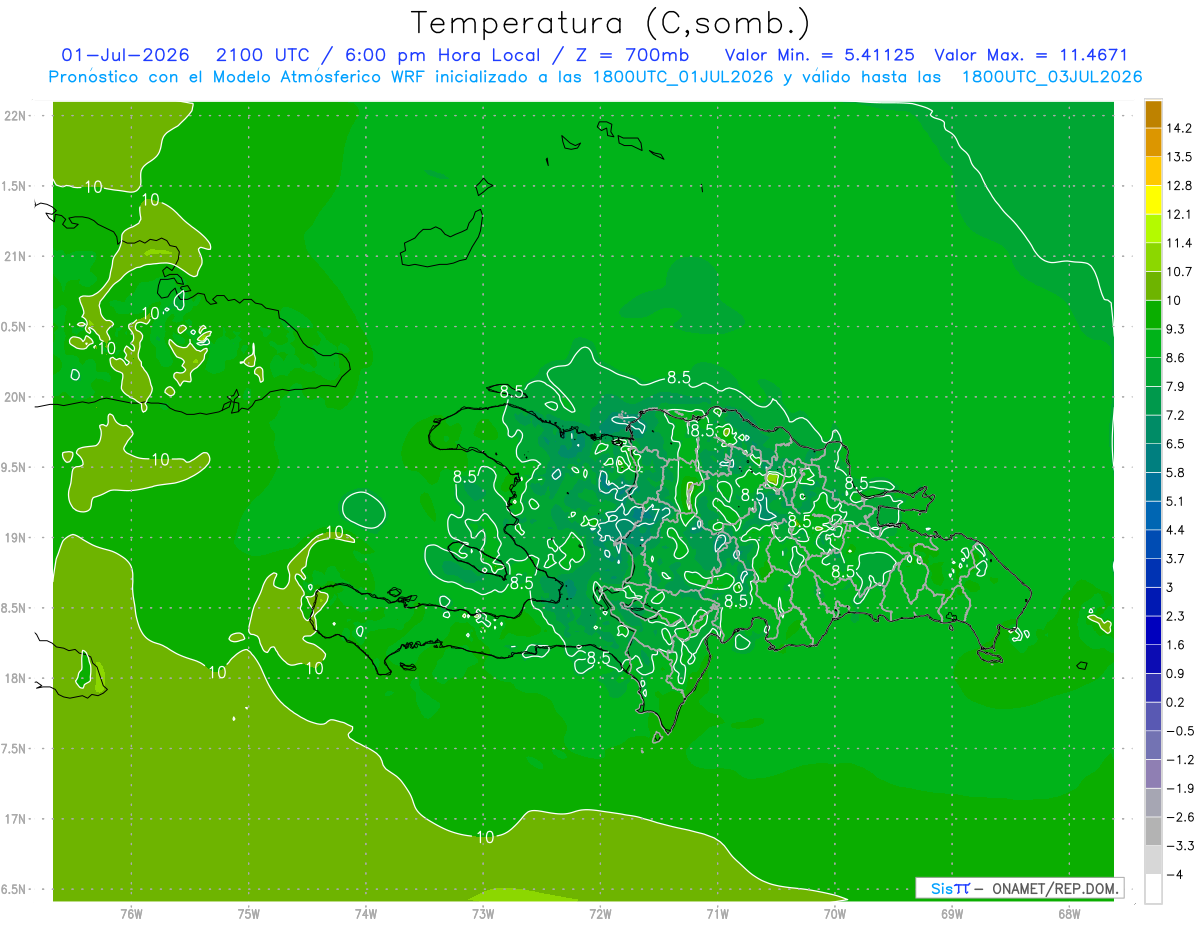
Task: Click the 70W longitude axis label
Action: click(x=835, y=913)
